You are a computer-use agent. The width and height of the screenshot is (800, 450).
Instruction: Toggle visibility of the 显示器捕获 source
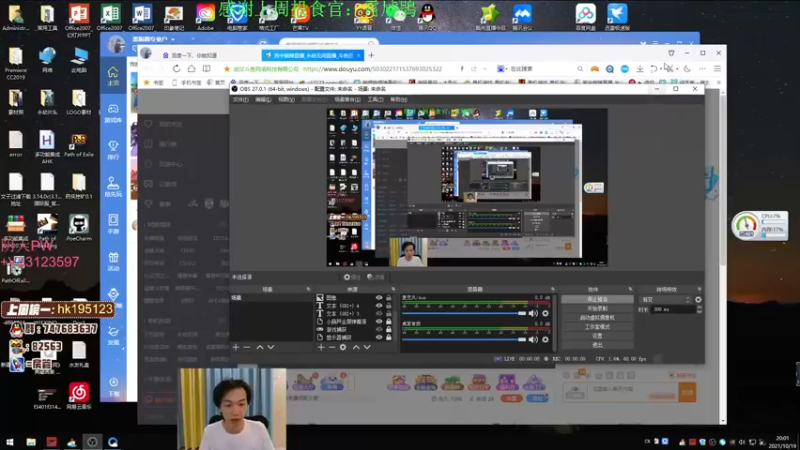pyautogui.click(x=379, y=337)
